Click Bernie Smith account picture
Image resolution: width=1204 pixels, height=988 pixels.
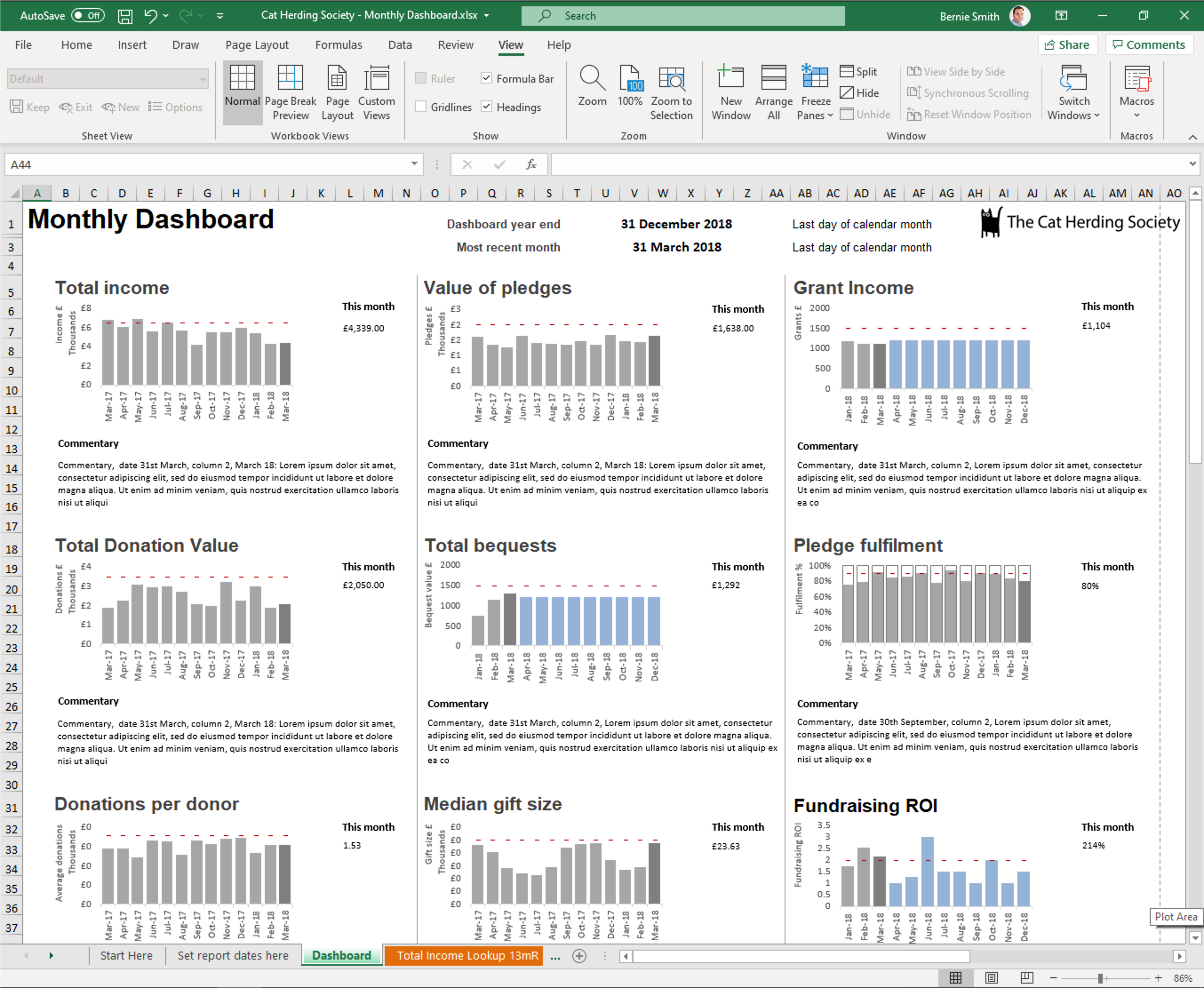1019,16
